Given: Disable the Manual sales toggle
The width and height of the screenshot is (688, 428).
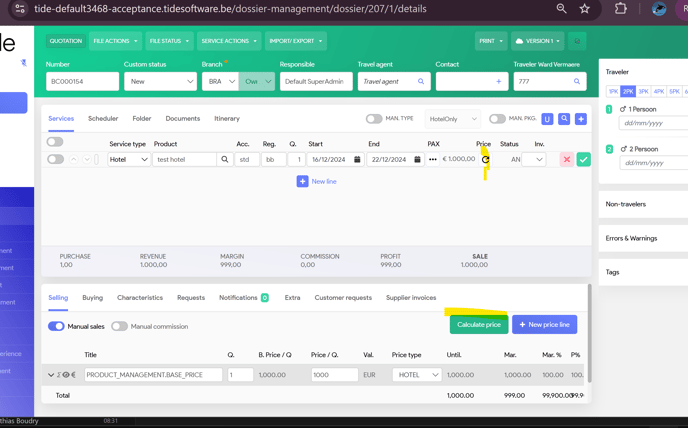Looking at the screenshot, I should pyautogui.click(x=56, y=326).
